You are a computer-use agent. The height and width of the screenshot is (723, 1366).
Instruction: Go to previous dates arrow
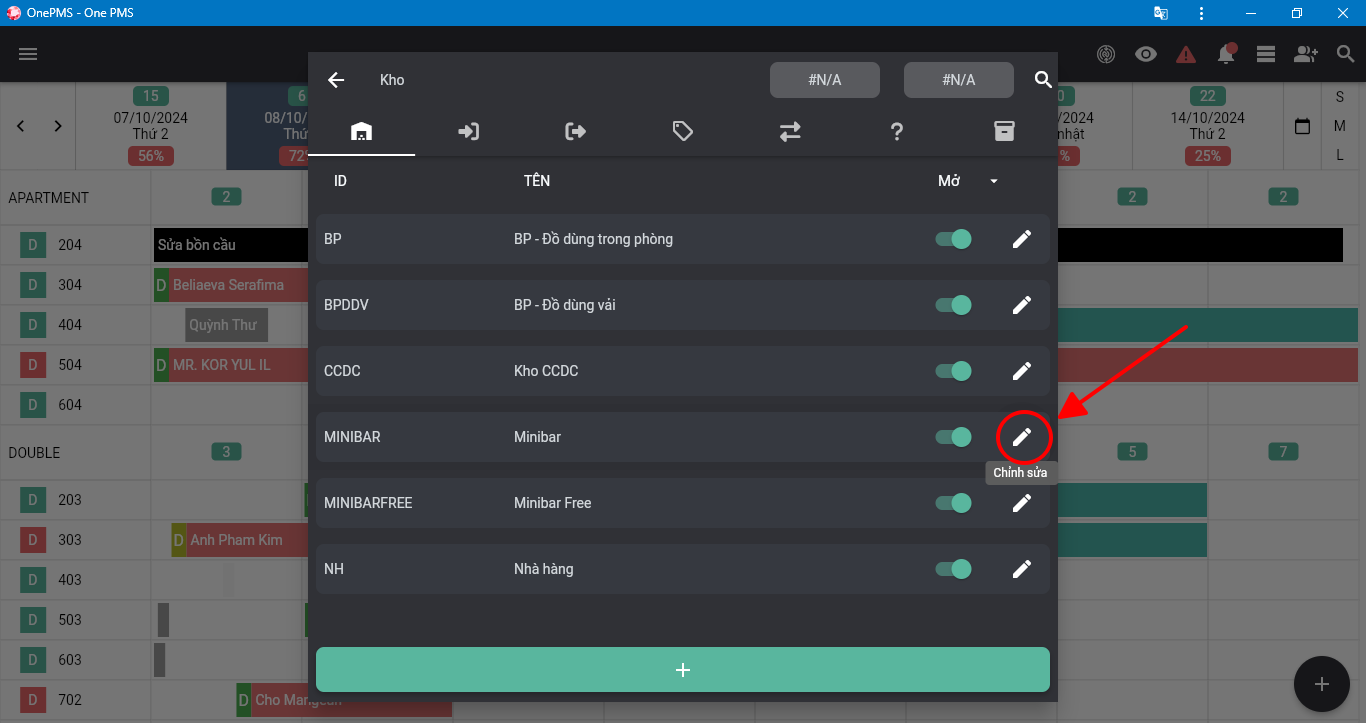(x=21, y=126)
